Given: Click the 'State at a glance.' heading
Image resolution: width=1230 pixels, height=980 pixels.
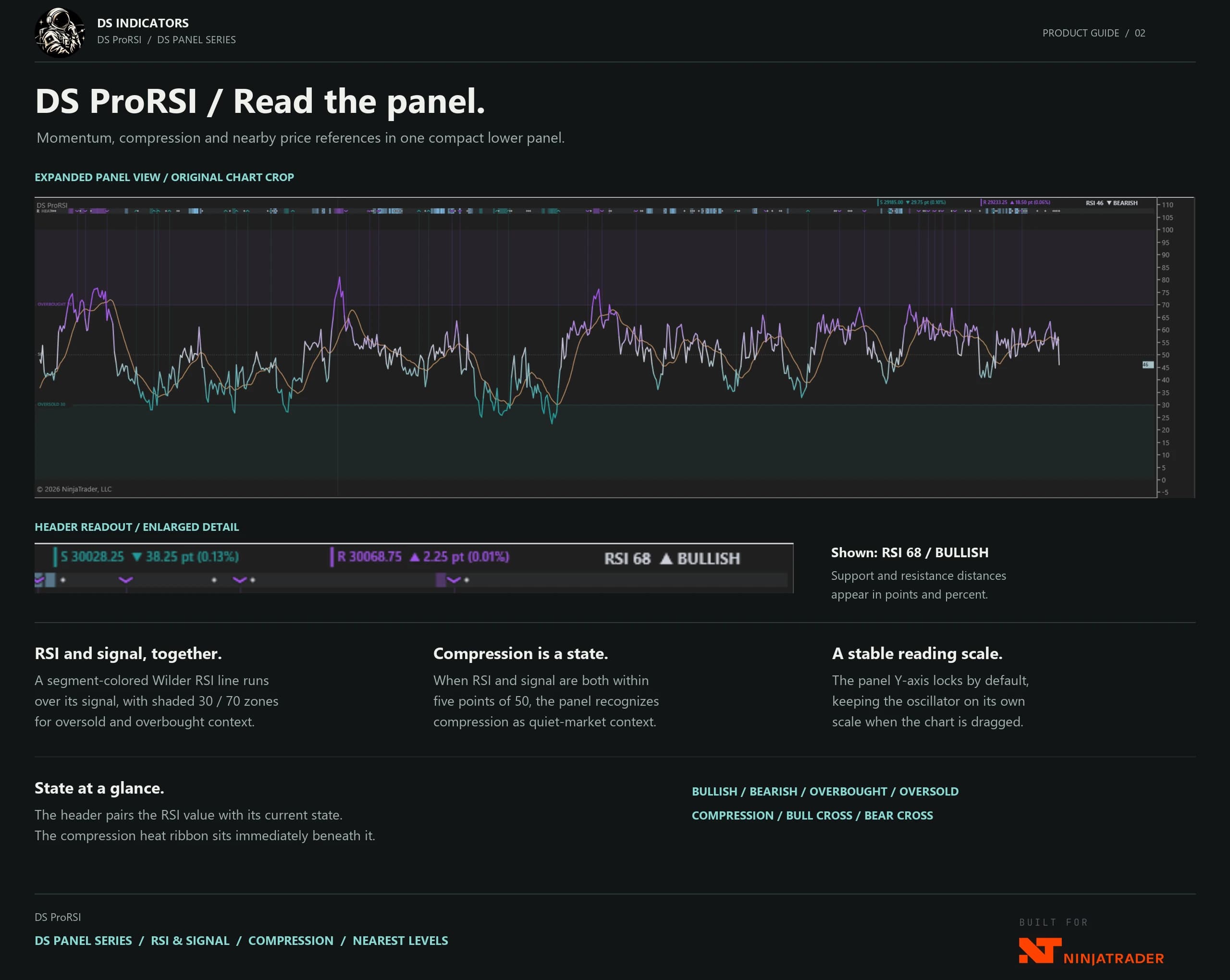Looking at the screenshot, I should [99, 788].
